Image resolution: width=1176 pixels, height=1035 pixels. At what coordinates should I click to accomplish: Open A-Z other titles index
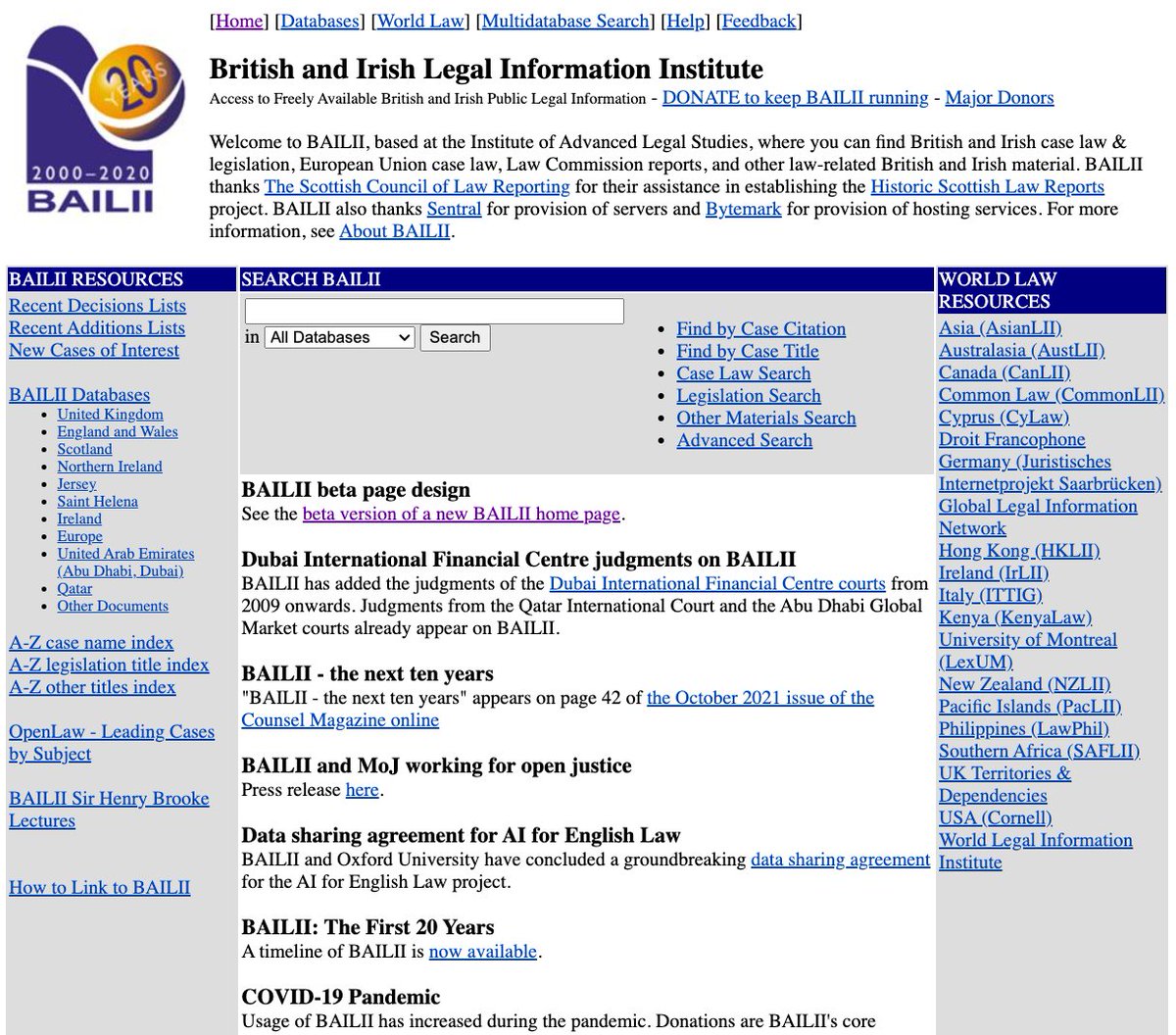pos(92,687)
